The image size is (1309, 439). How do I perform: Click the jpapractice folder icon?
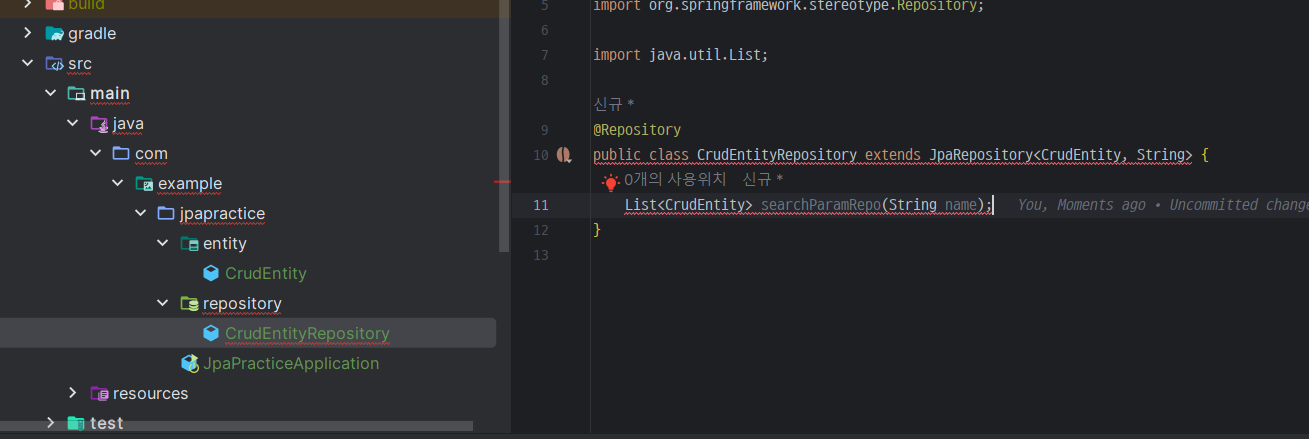tap(166, 213)
